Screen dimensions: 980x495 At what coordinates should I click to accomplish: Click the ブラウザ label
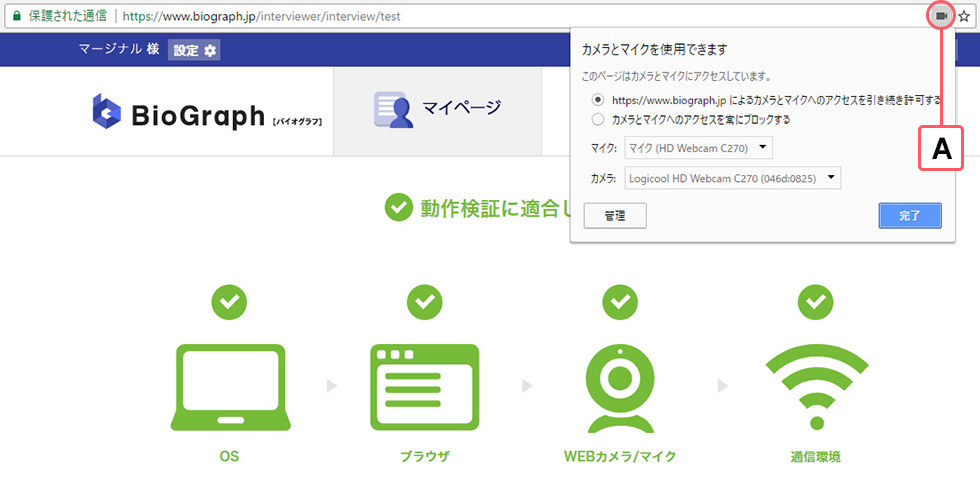click(425, 456)
